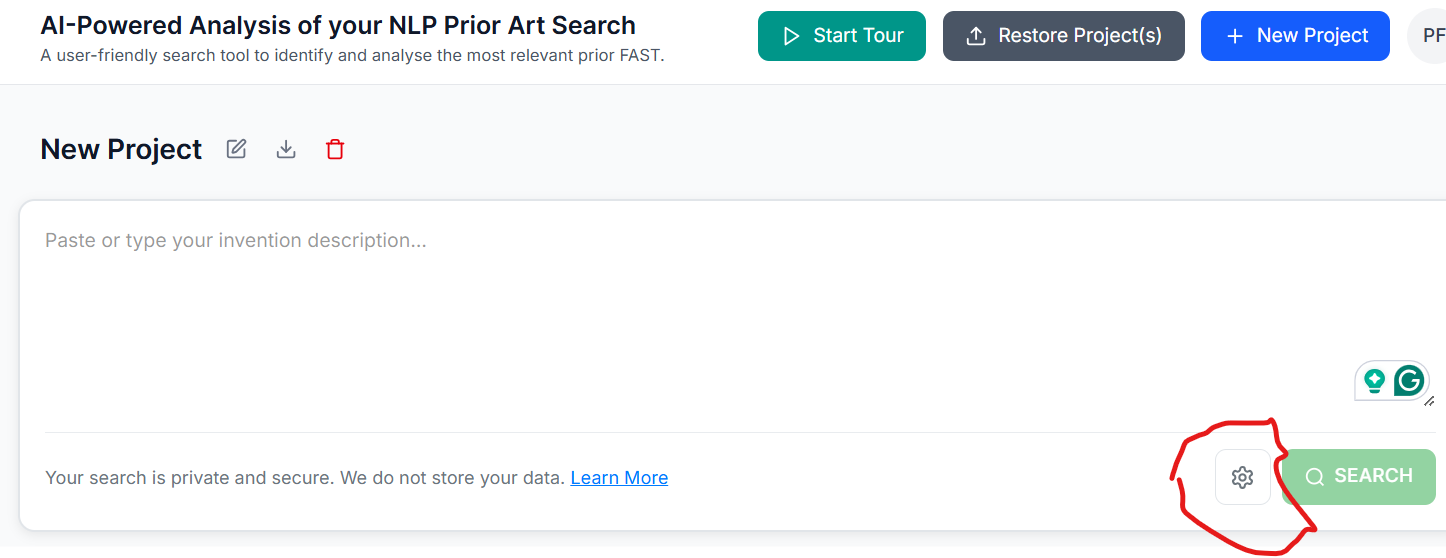Click the magnifier icon in SEARCH button

(x=1315, y=477)
